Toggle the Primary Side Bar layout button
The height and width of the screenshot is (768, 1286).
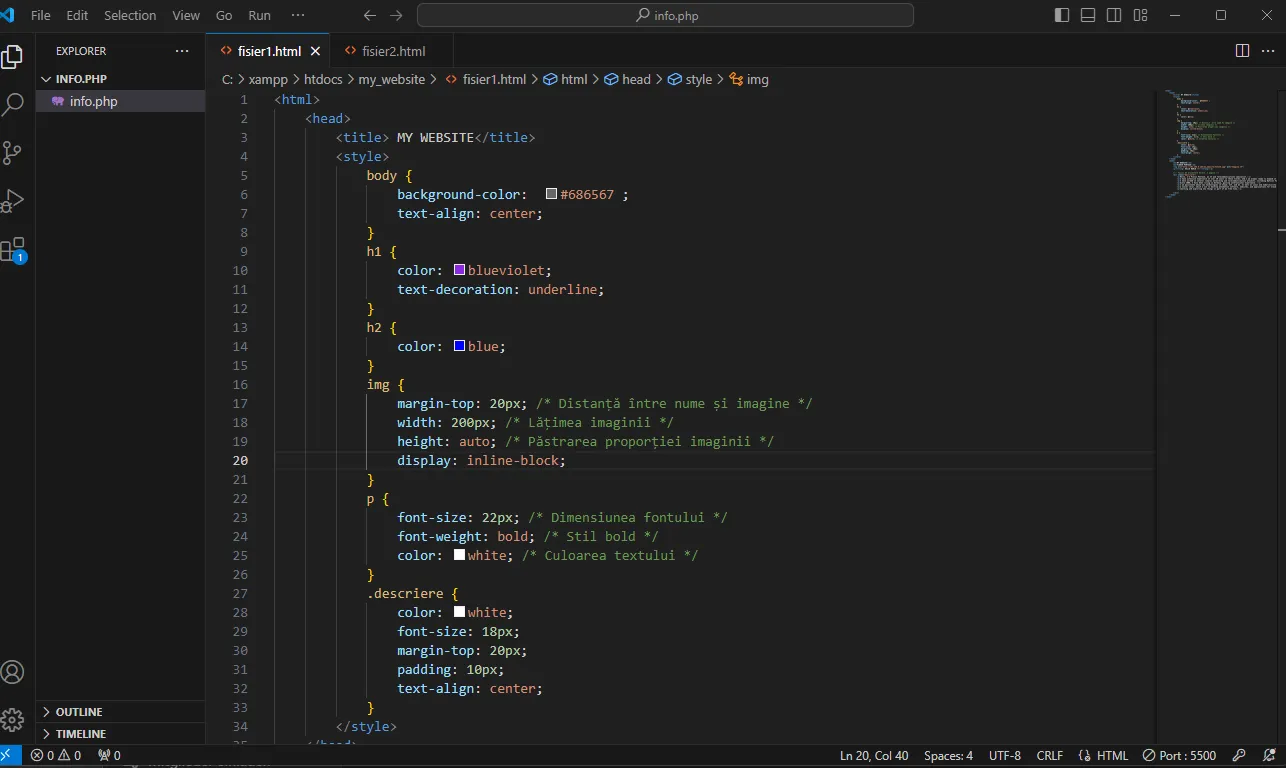pos(1062,15)
